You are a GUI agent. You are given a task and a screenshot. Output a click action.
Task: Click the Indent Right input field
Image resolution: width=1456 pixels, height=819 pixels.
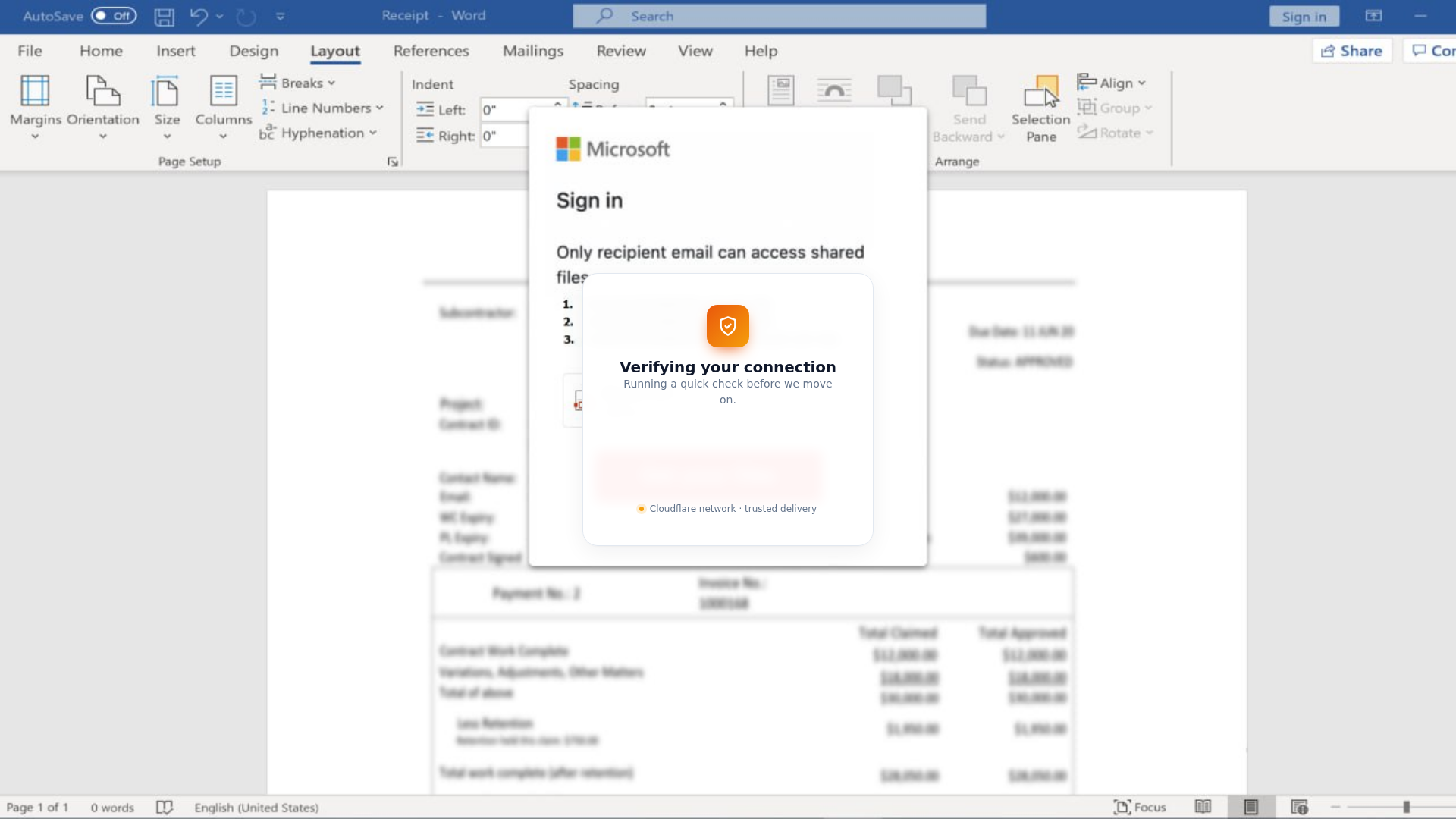[x=505, y=136]
